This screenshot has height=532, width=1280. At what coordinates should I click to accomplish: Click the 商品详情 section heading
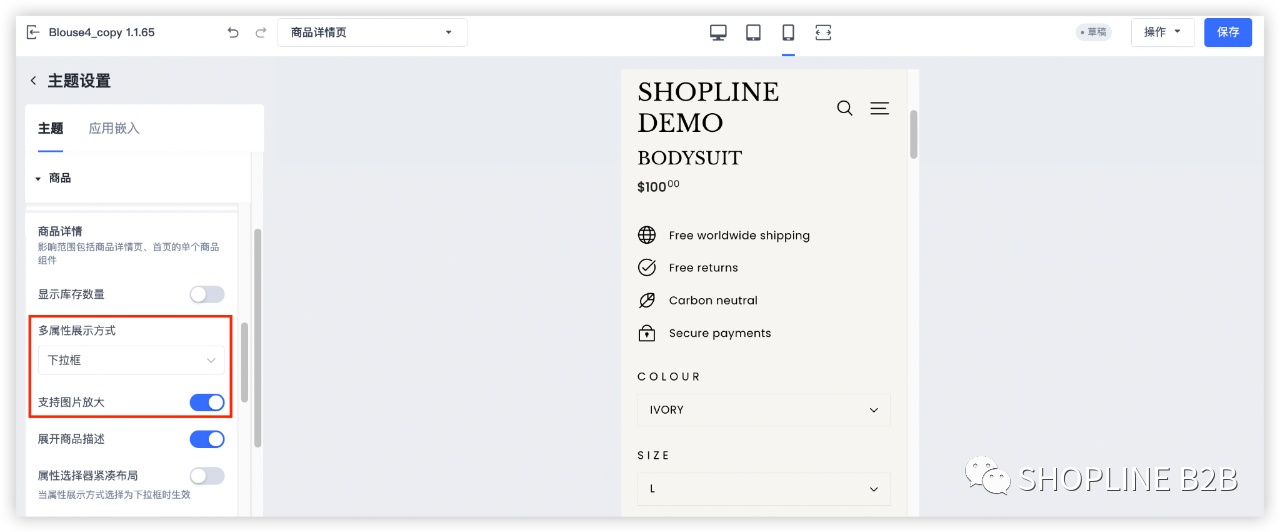point(60,231)
